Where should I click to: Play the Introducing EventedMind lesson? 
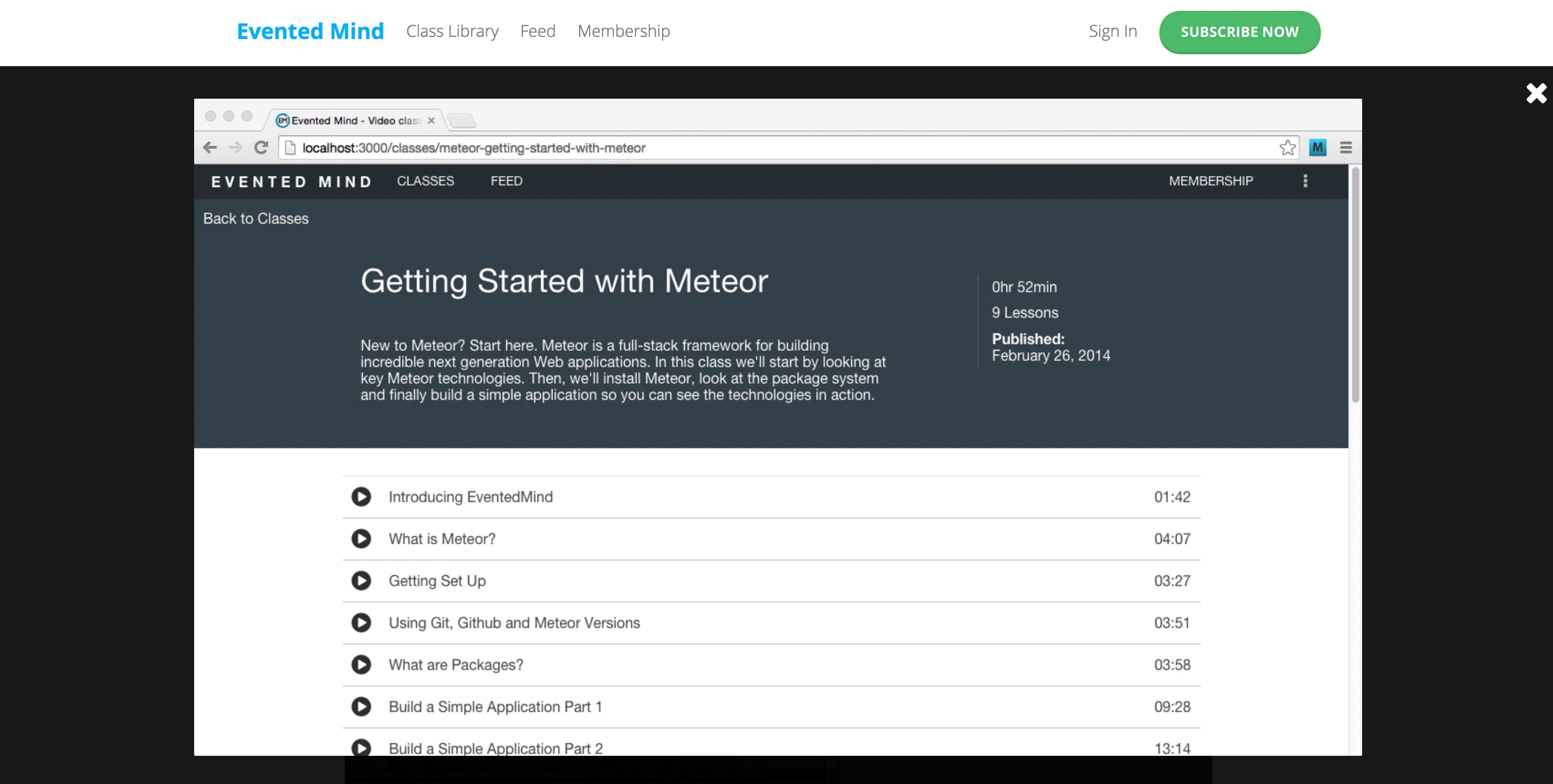(x=361, y=497)
